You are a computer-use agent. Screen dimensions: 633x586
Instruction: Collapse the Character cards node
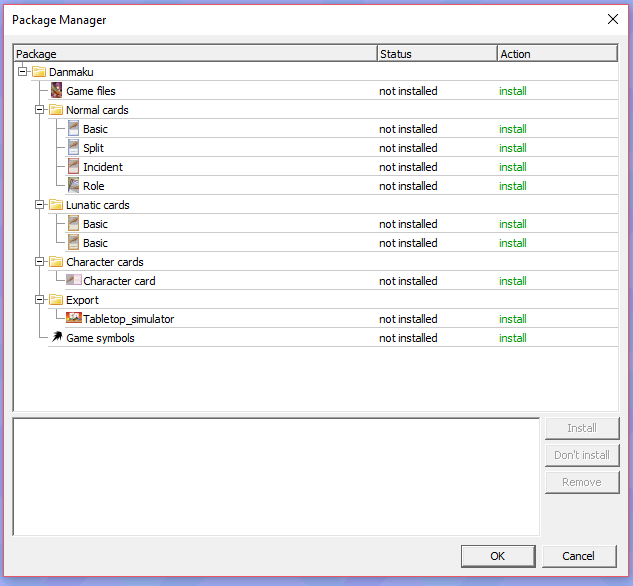(x=40, y=262)
